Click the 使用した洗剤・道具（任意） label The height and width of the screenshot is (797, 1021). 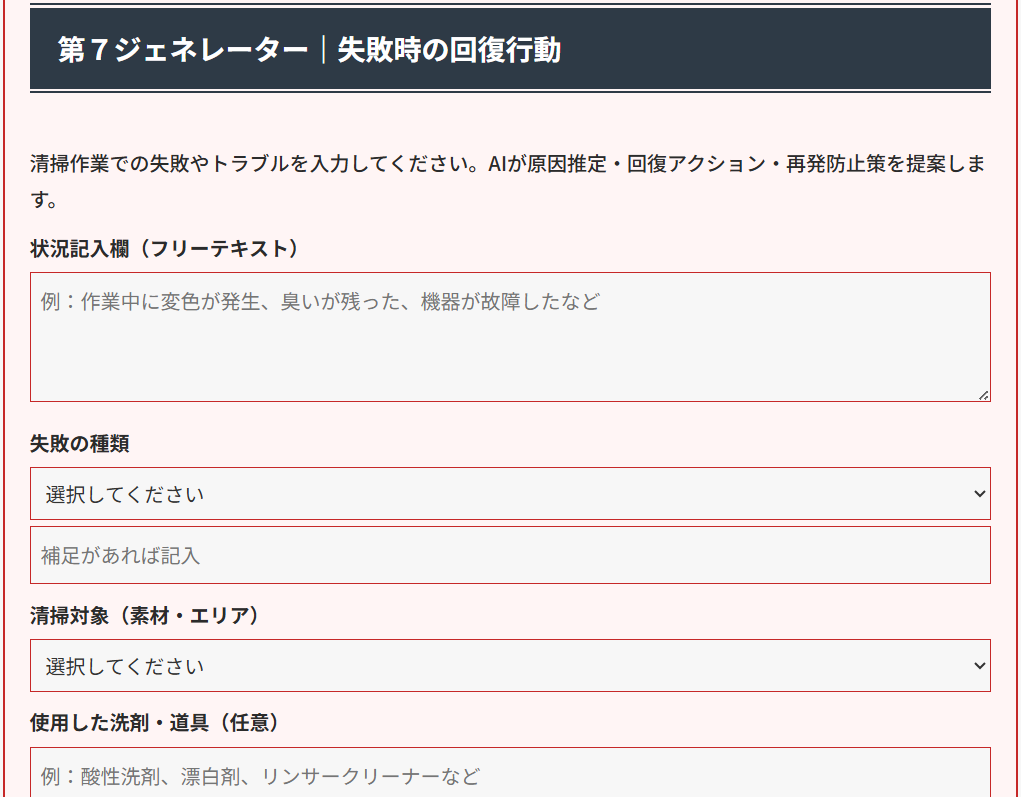click(155, 722)
